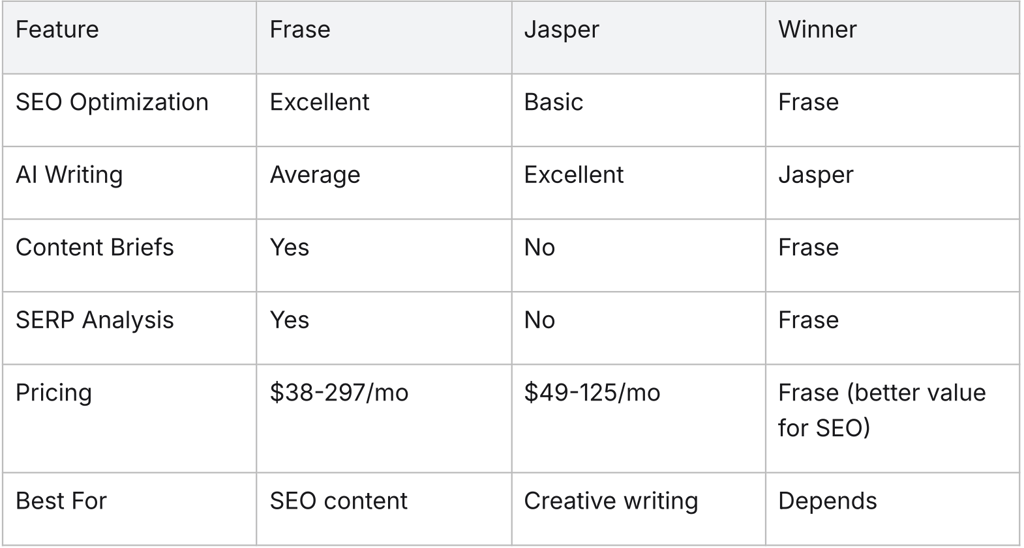Select the Creative writing cell
Viewport: 1024px width, 548px height.
pos(611,501)
